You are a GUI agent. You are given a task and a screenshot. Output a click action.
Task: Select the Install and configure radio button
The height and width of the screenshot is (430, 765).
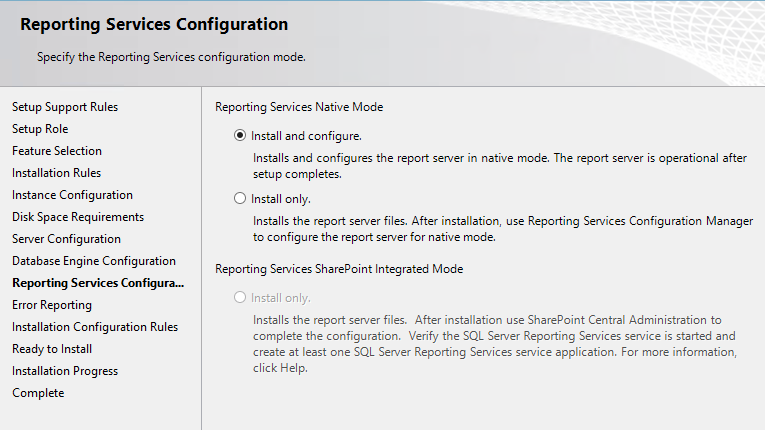[240, 135]
